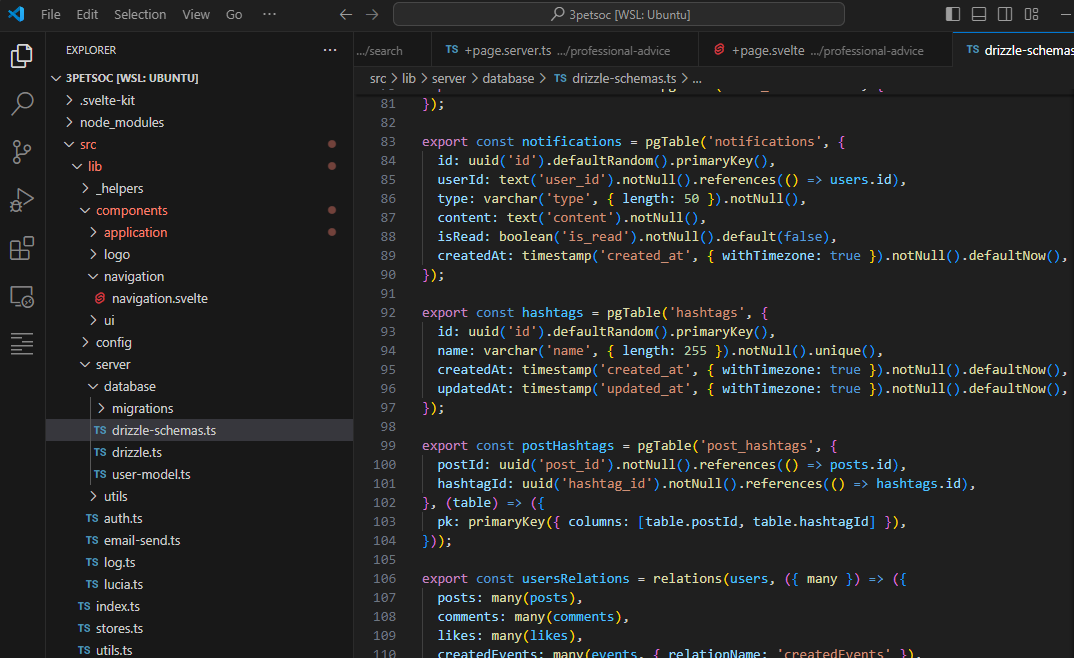Open the Explorer view in the activity bar
The width and height of the screenshot is (1074, 658).
pyautogui.click(x=21, y=56)
